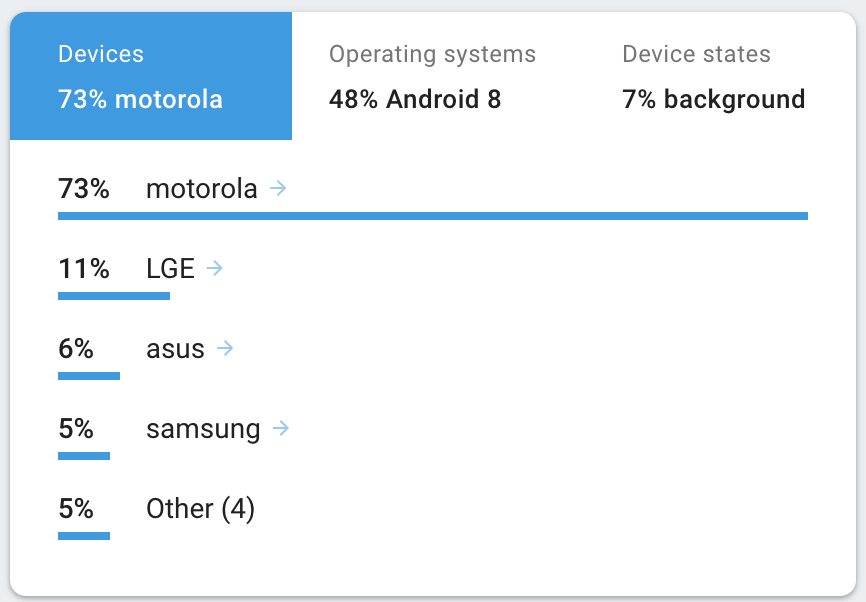The width and height of the screenshot is (866, 602).
Task: Tap the arrow following asus entry
Action: tap(226, 349)
